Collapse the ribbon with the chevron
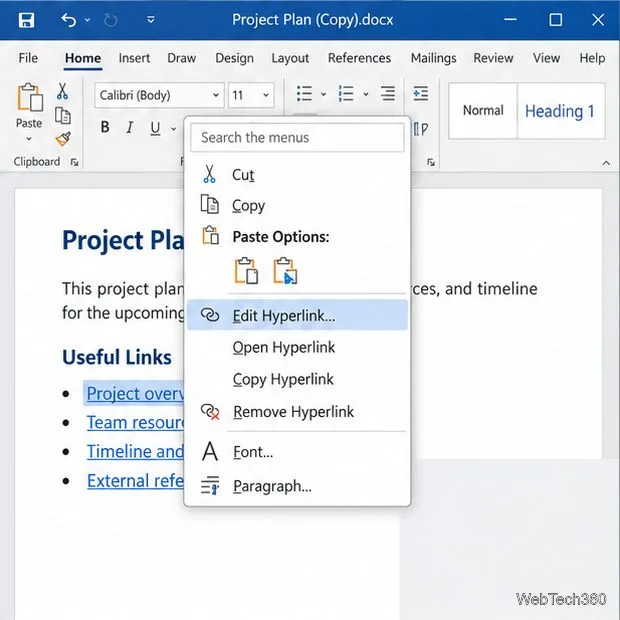The height and width of the screenshot is (620, 620). [606, 163]
